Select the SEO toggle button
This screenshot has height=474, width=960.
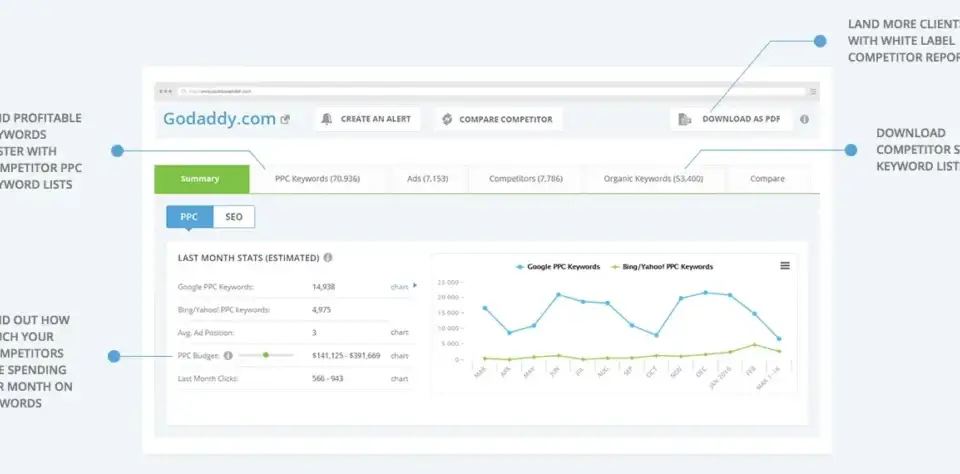point(234,217)
